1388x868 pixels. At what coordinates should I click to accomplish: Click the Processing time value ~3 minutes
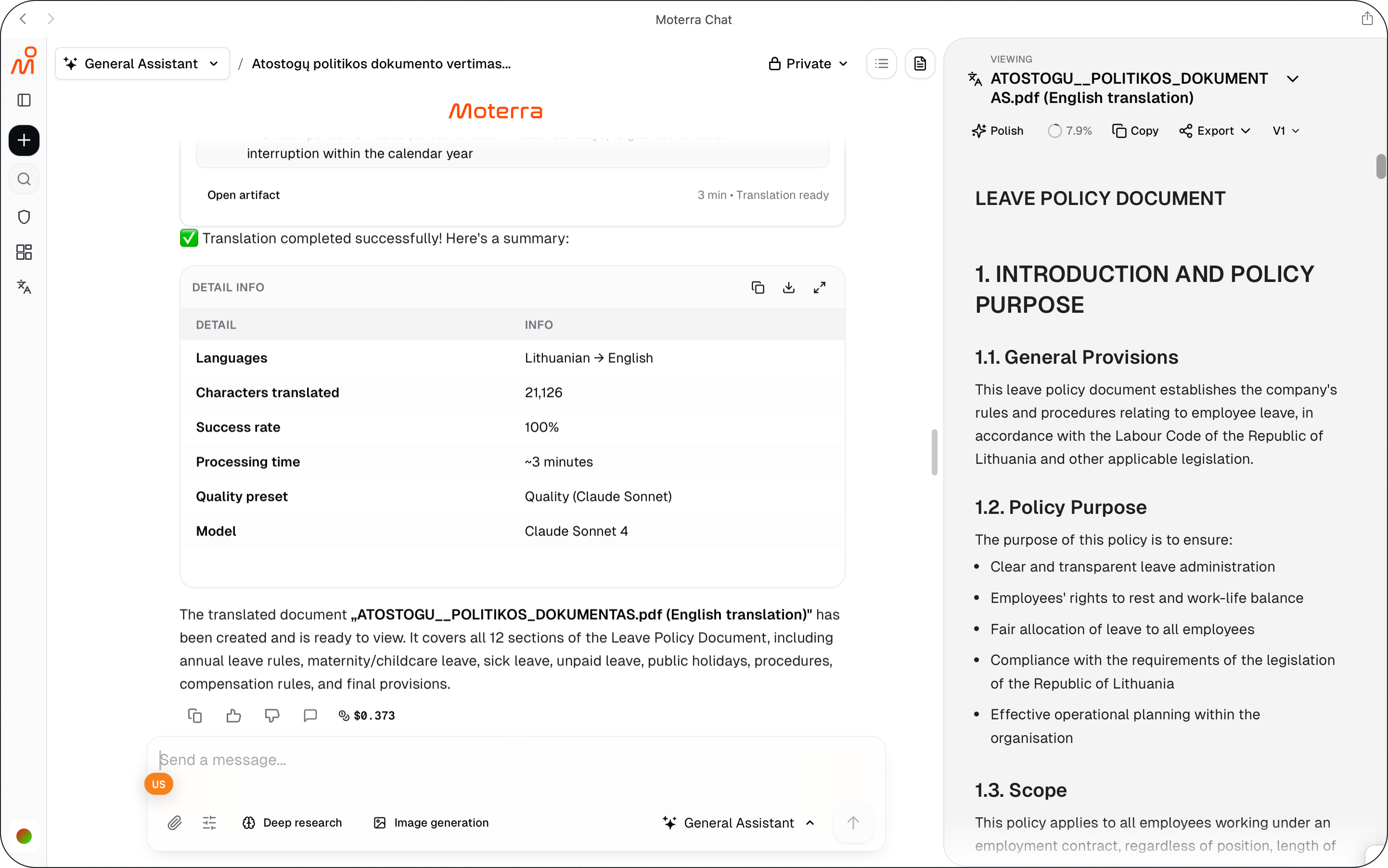(x=559, y=462)
